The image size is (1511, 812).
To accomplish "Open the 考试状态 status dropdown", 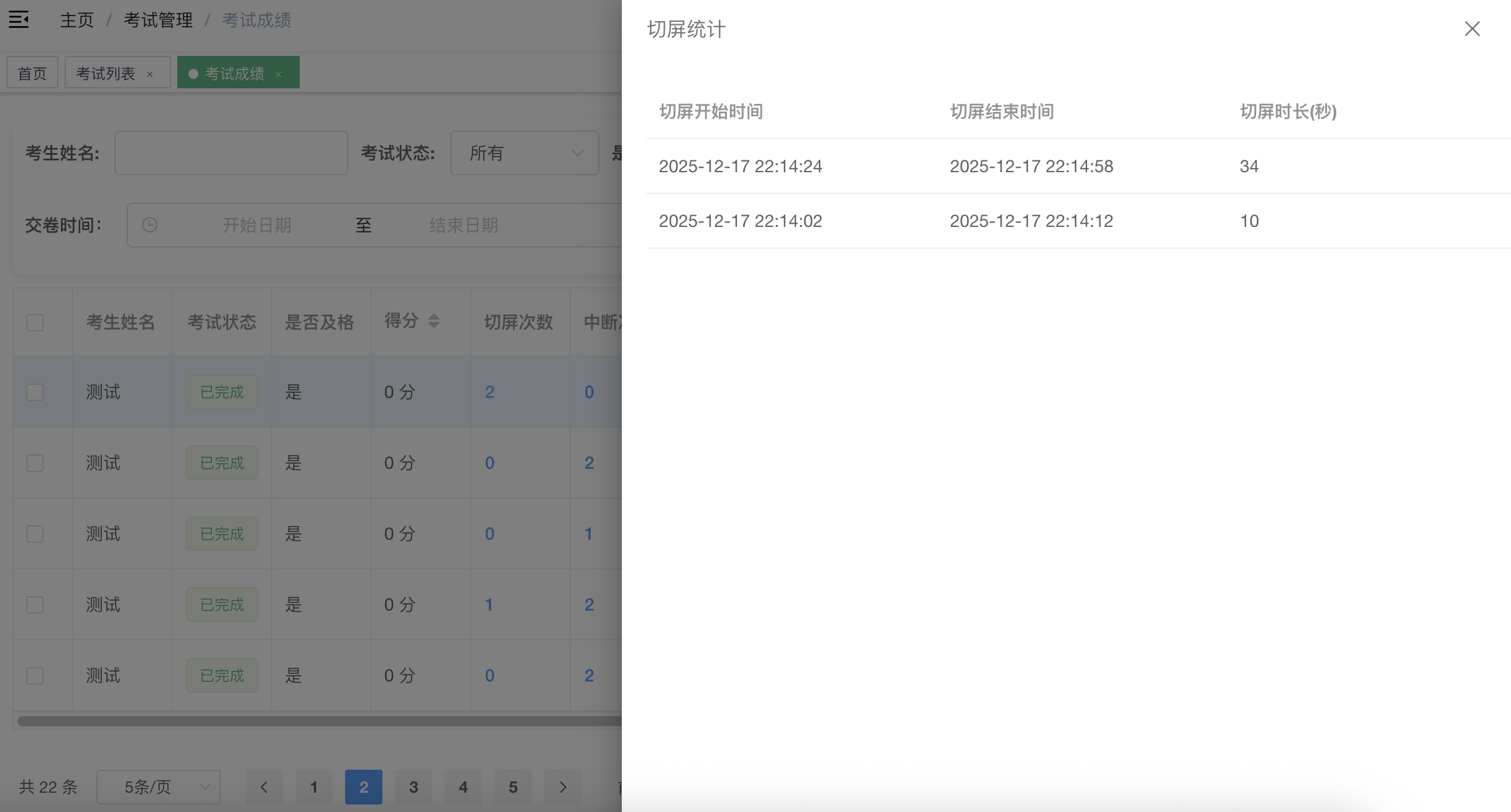I will [x=524, y=153].
